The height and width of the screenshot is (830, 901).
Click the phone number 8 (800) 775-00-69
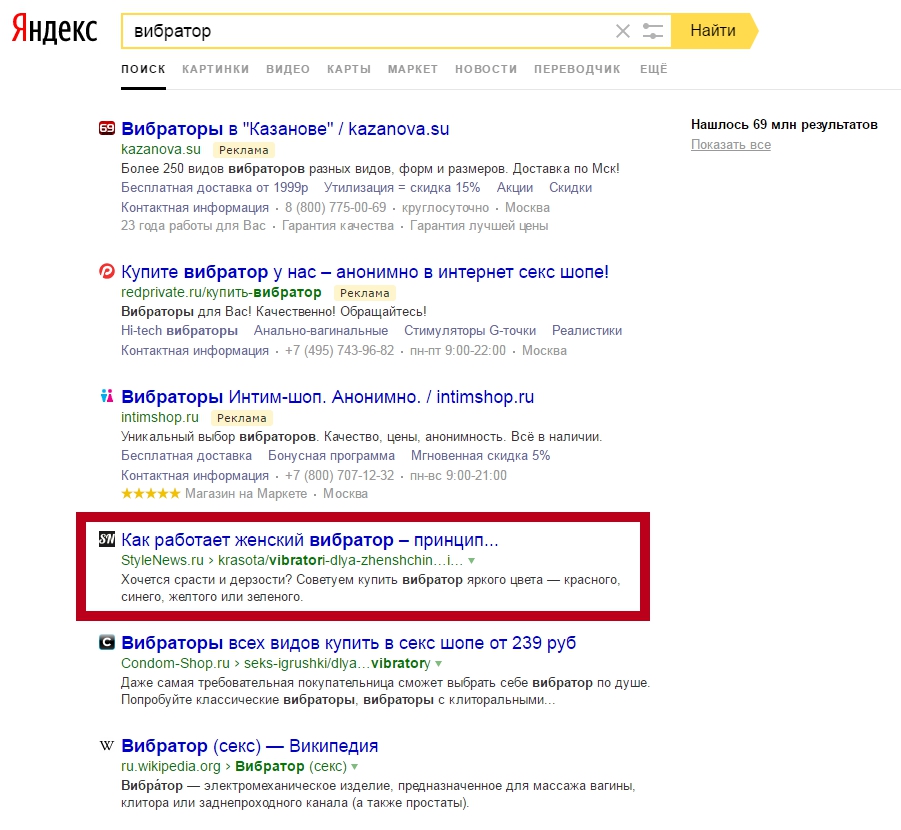[x=336, y=208]
